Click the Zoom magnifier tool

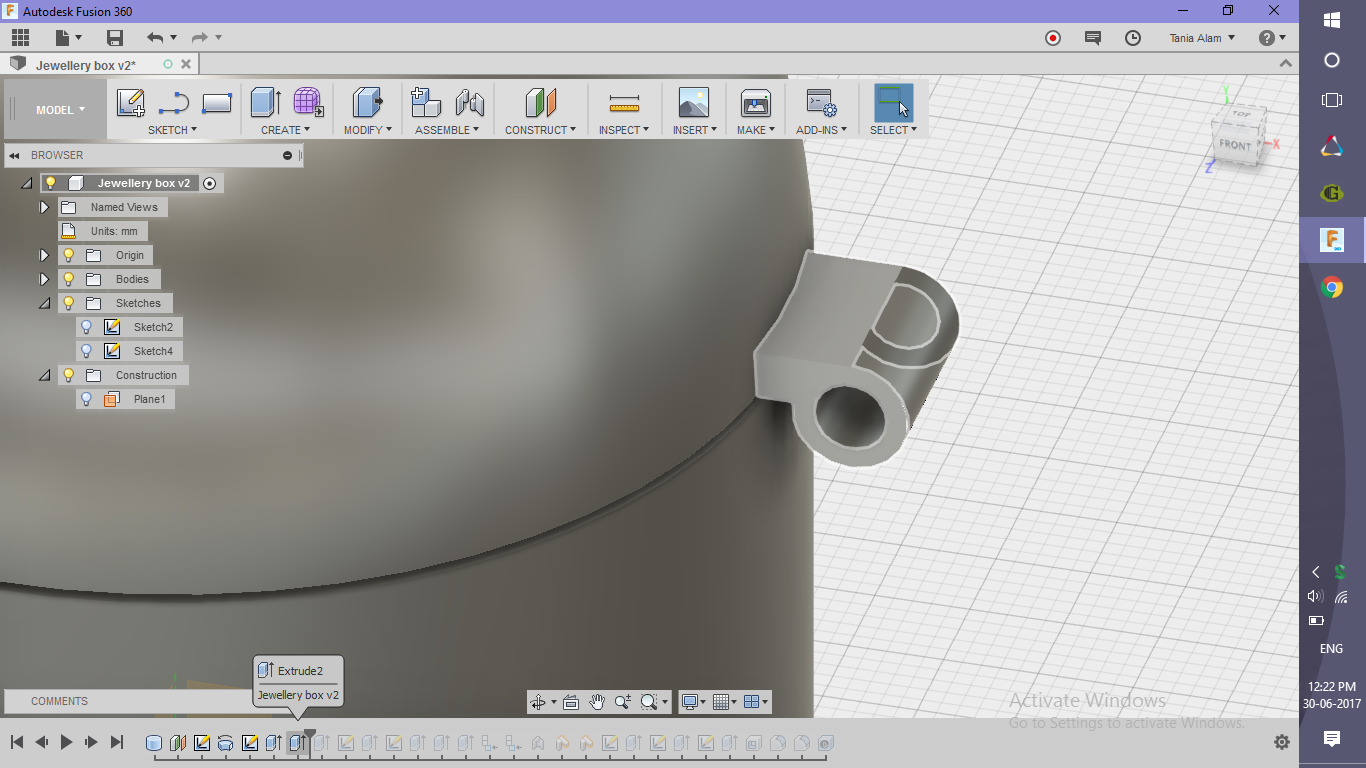(623, 702)
